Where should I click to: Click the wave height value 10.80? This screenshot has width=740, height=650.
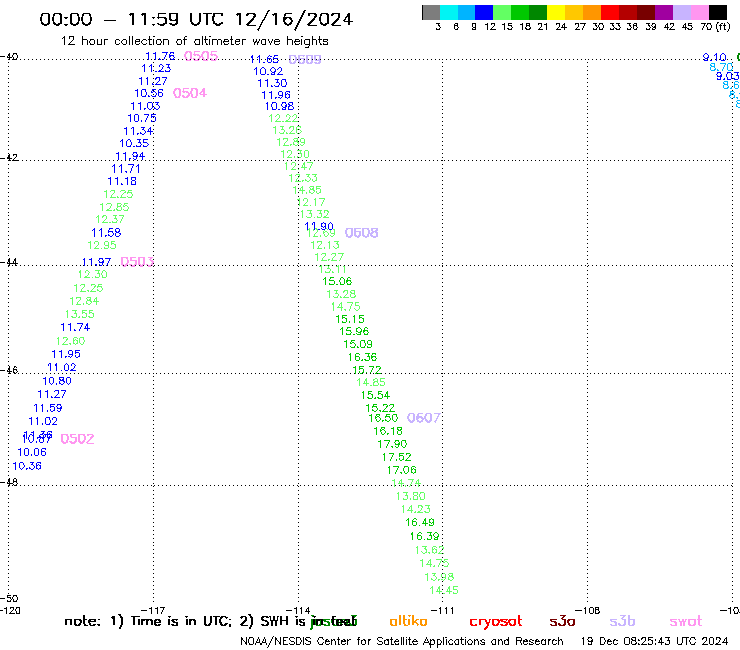pos(57,380)
